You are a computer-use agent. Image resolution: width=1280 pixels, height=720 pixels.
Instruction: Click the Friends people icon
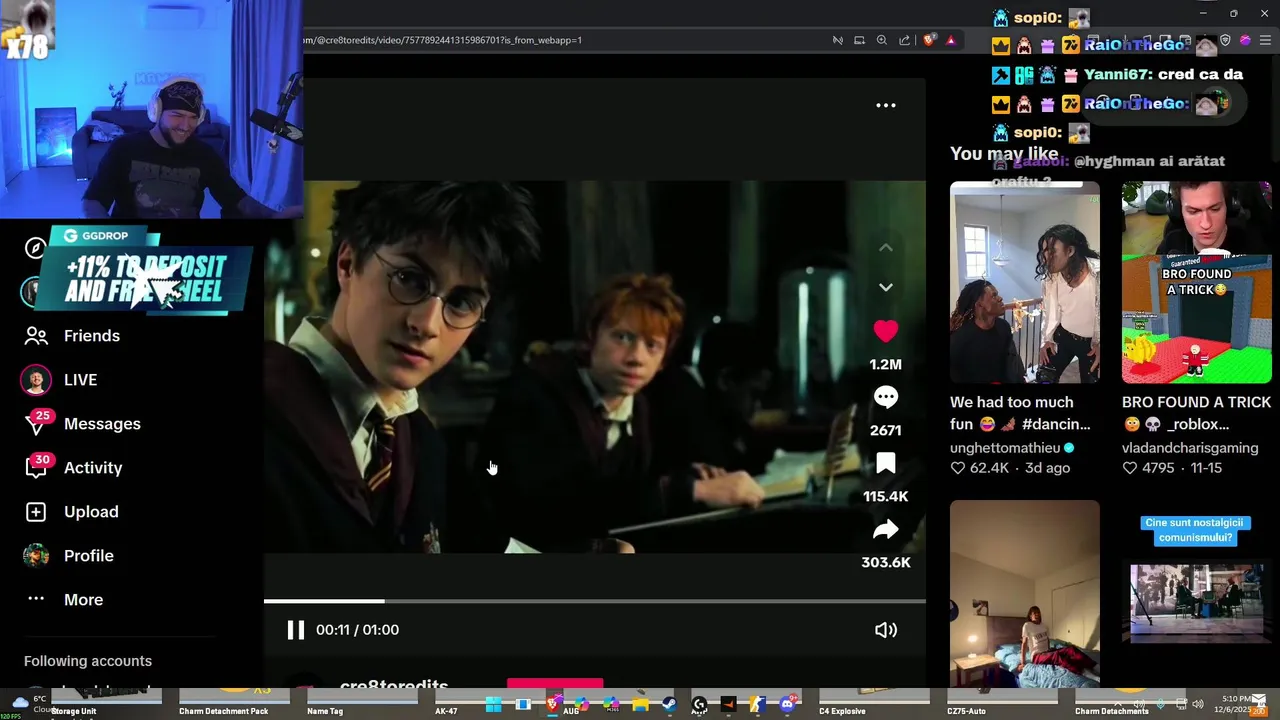click(36, 336)
